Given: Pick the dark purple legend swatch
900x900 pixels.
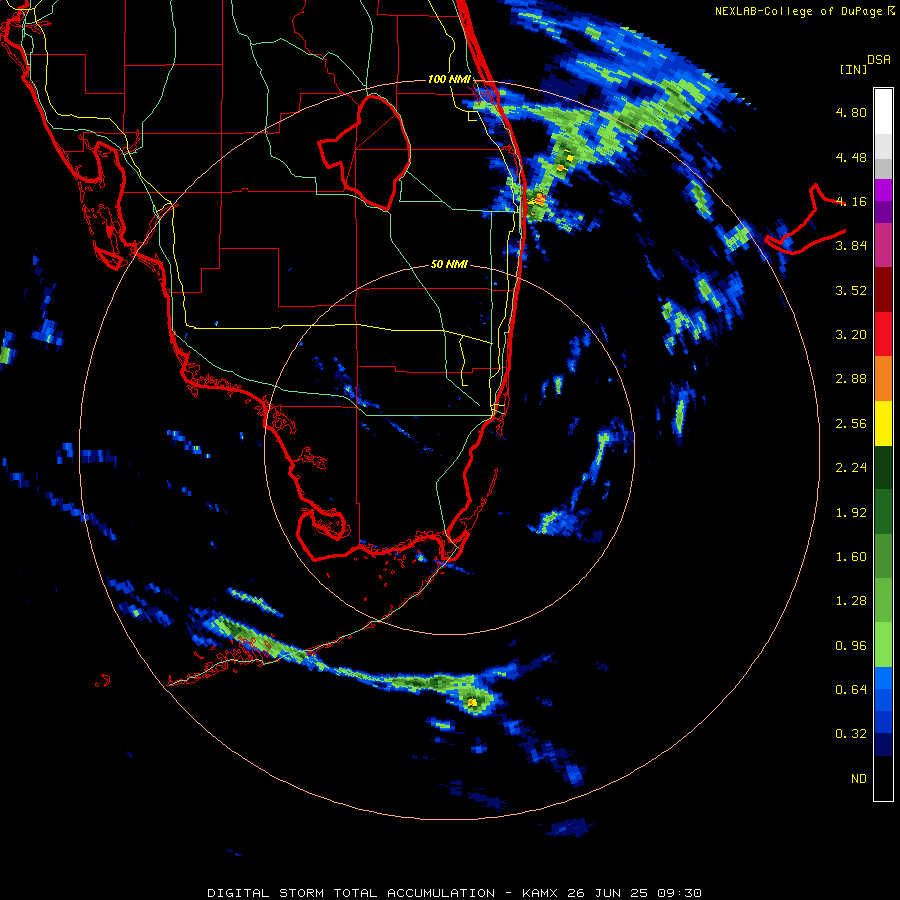Looking at the screenshot, I should [x=883, y=212].
